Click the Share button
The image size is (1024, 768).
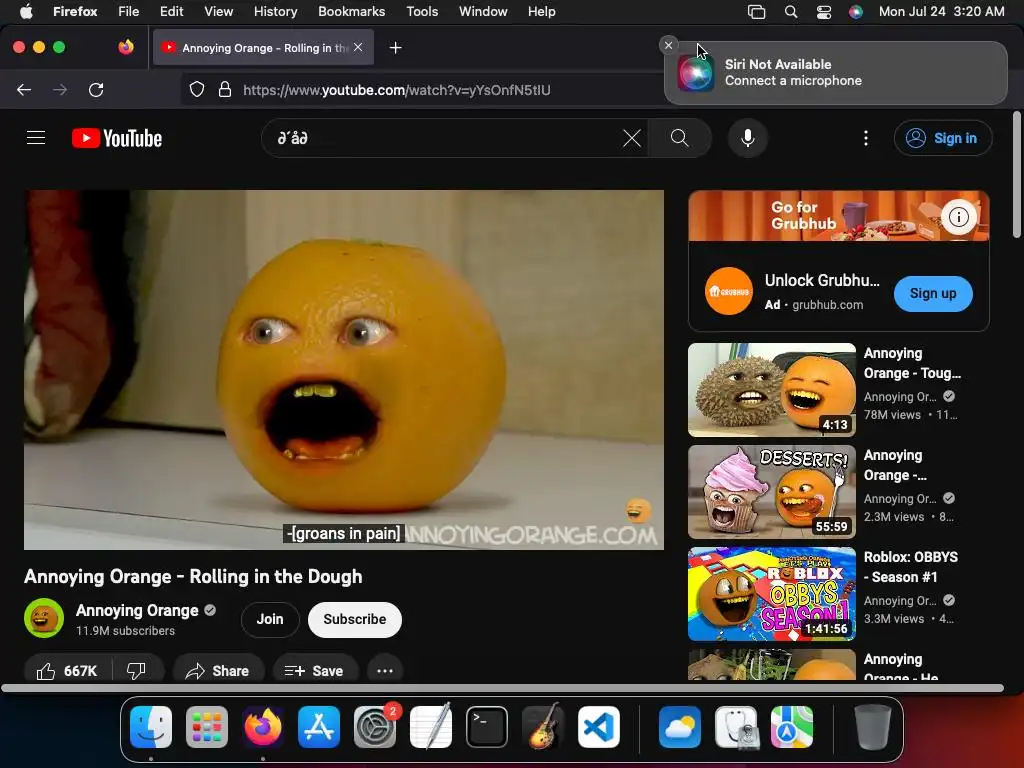(x=217, y=671)
